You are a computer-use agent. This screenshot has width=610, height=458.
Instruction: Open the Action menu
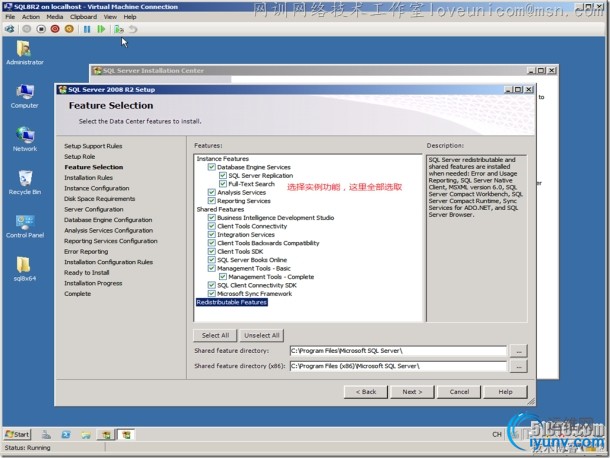pyautogui.click(x=31, y=17)
